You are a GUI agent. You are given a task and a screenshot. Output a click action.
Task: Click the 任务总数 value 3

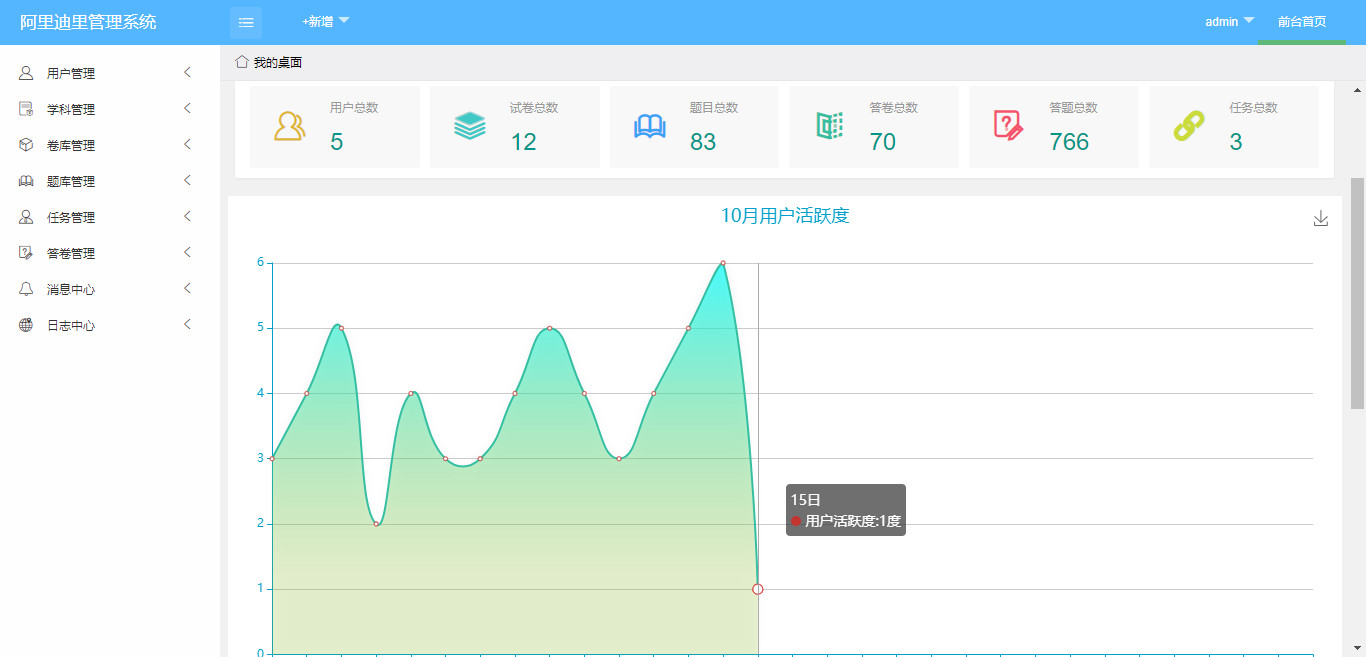(1236, 142)
